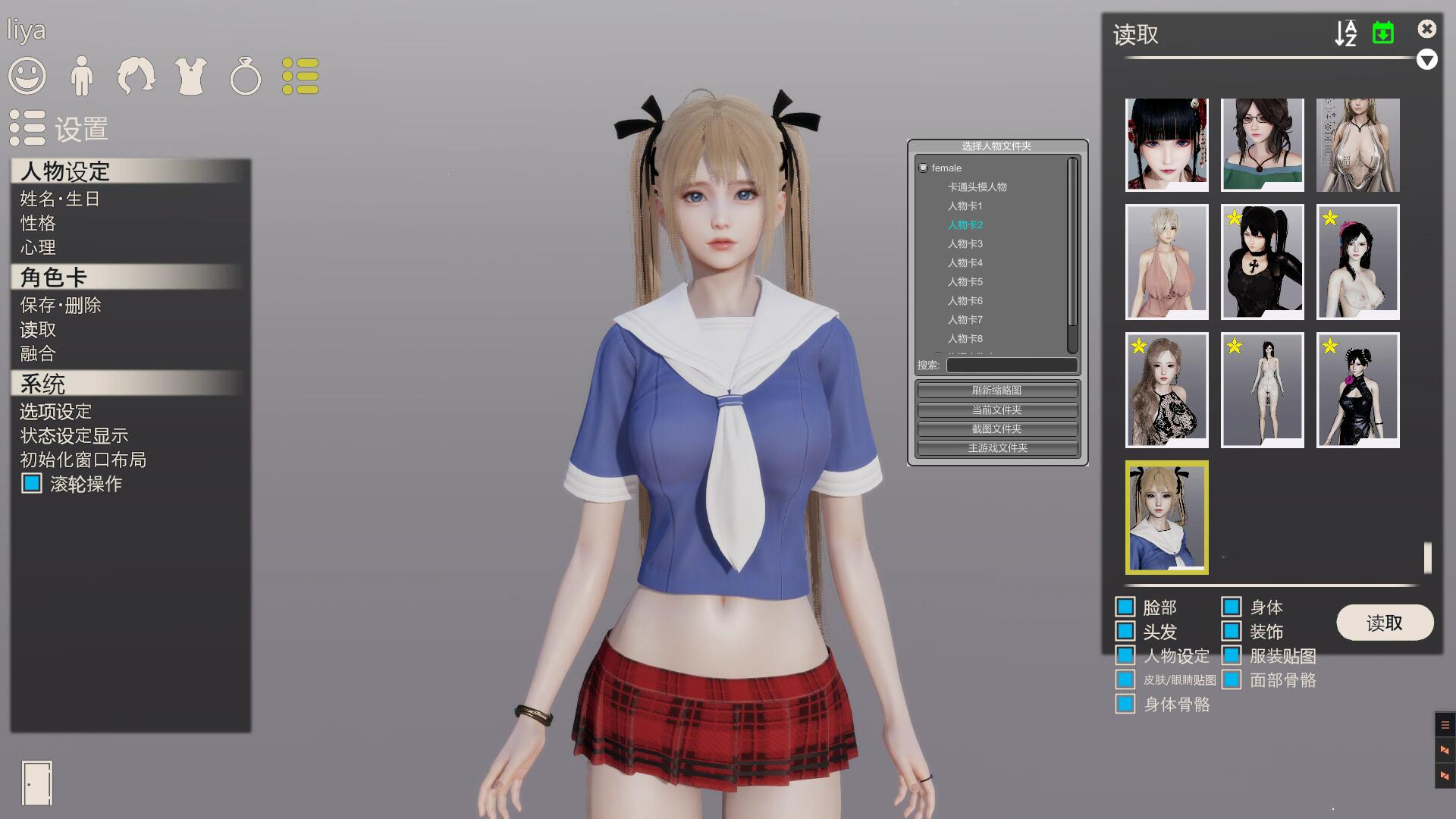1456x819 pixels.
Task: Open the body editing figure icon
Action: (x=81, y=76)
